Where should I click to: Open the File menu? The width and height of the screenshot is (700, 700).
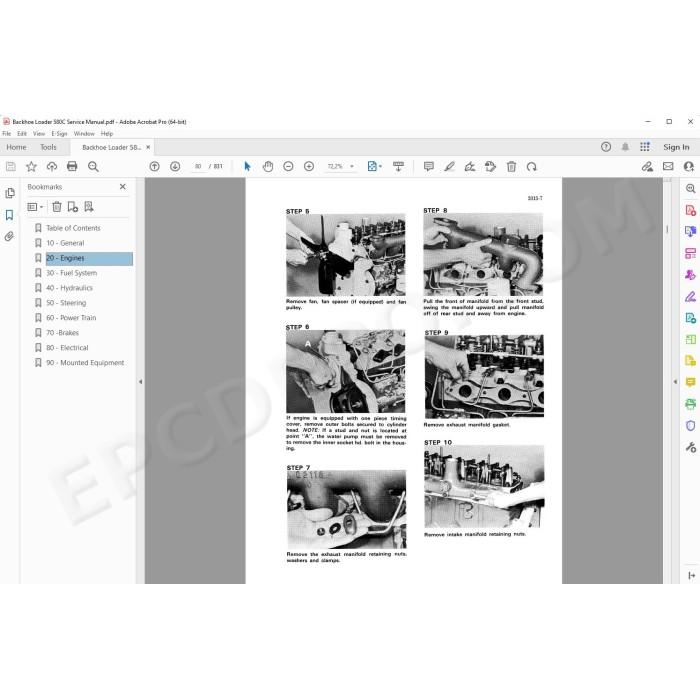pos(7,133)
